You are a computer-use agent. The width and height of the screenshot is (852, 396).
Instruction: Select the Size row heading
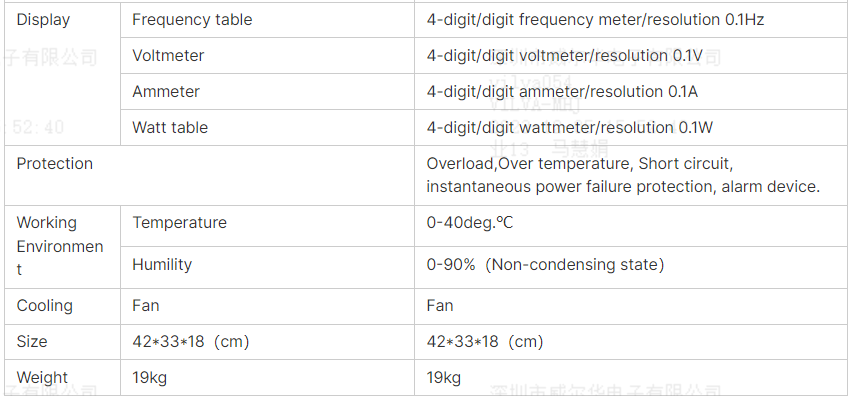coord(32,341)
